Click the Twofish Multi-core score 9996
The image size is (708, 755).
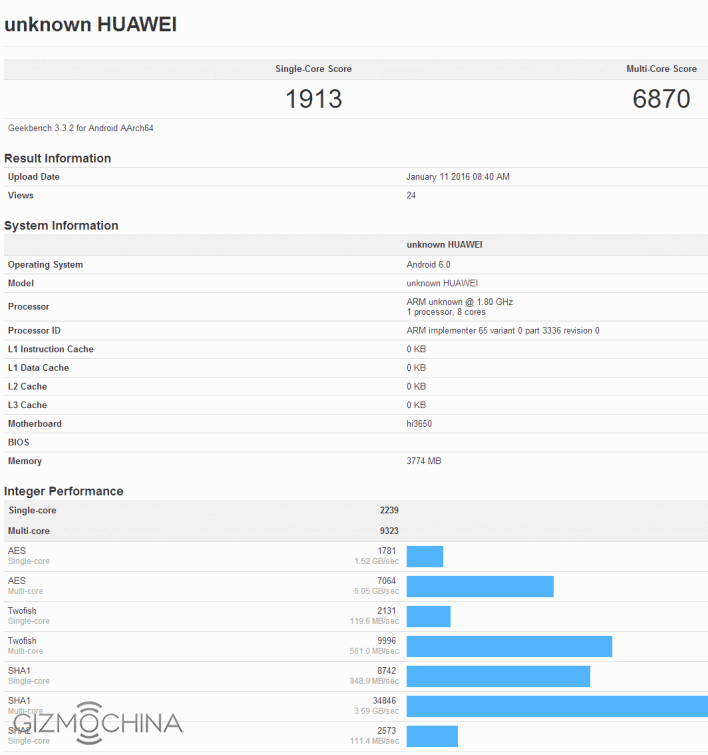click(387, 641)
